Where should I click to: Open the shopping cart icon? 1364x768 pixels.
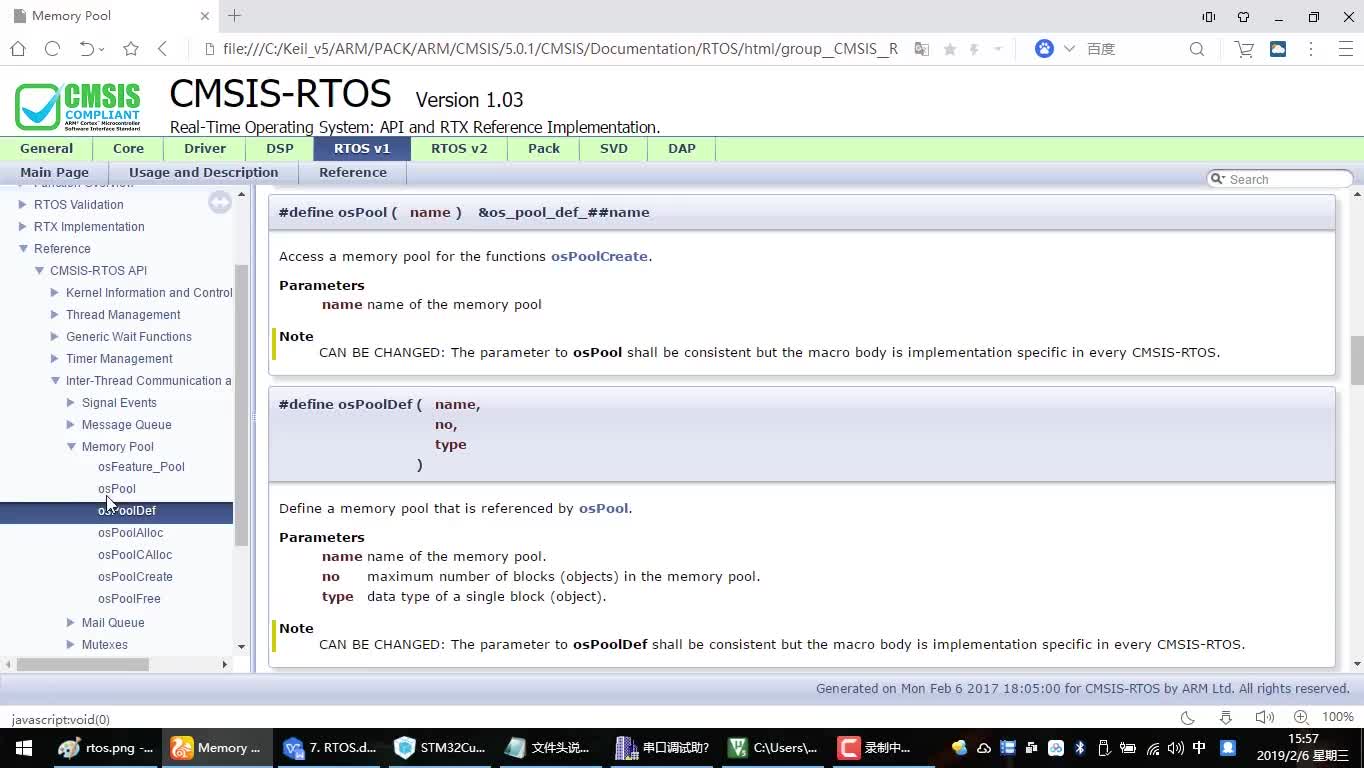(1244, 49)
